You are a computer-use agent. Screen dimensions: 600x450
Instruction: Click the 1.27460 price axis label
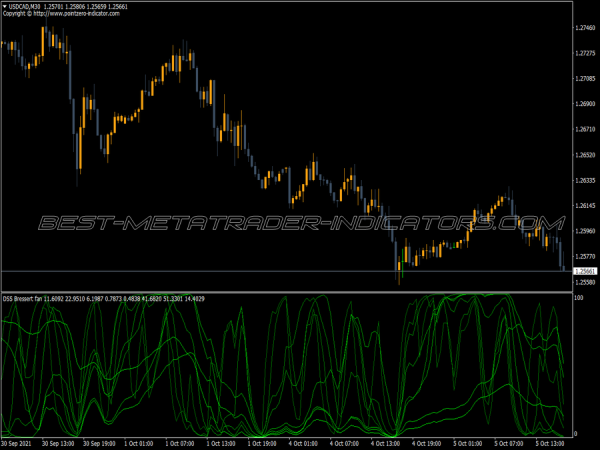coord(586,28)
